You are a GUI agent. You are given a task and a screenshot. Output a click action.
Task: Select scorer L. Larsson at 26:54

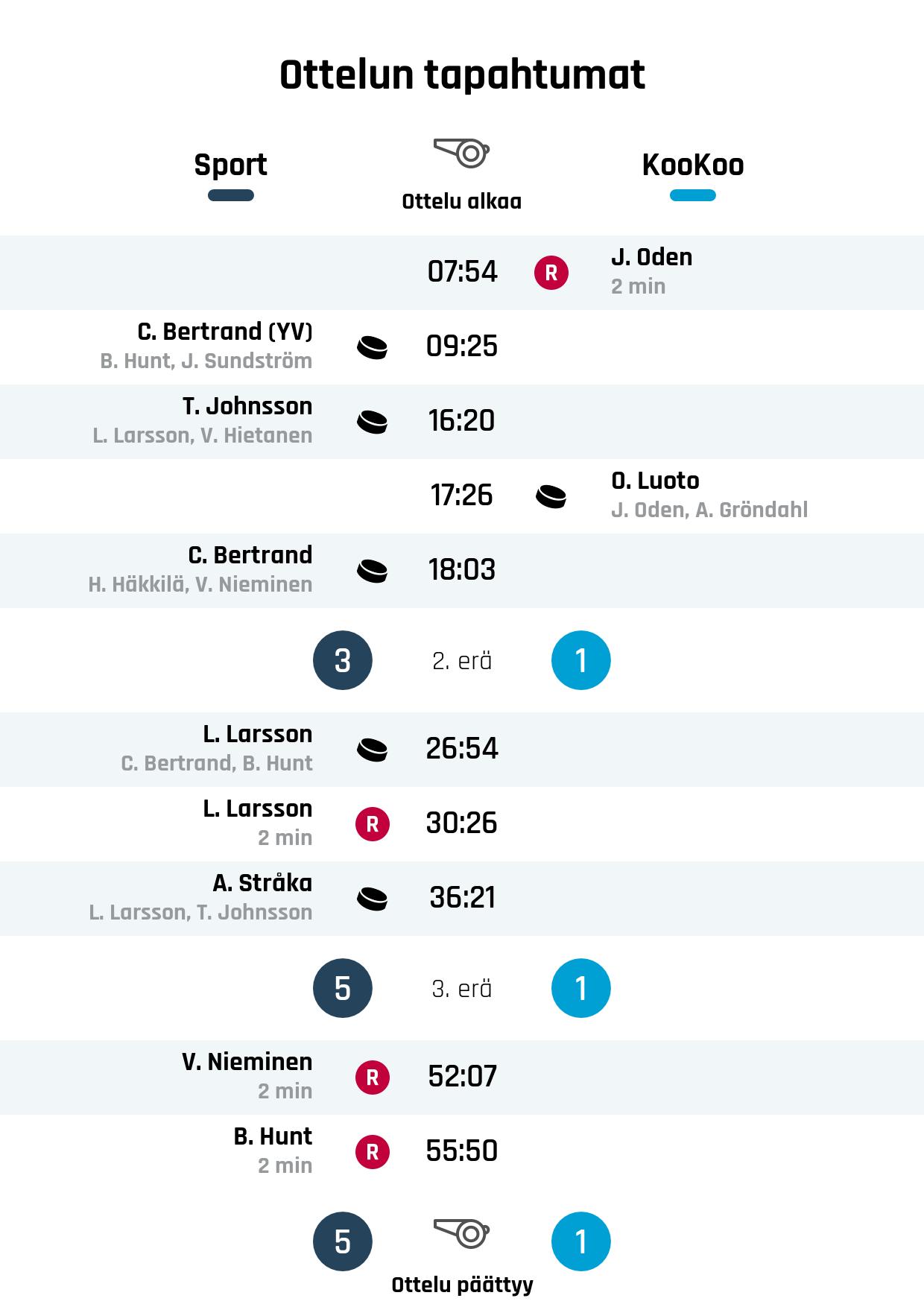pos(257,734)
